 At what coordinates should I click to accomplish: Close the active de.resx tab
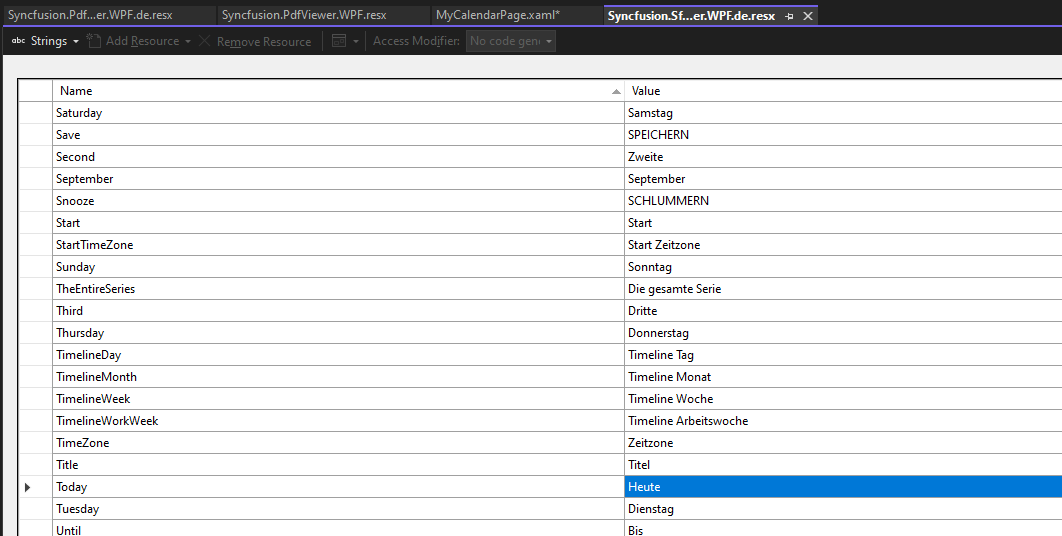[x=808, y=16]
